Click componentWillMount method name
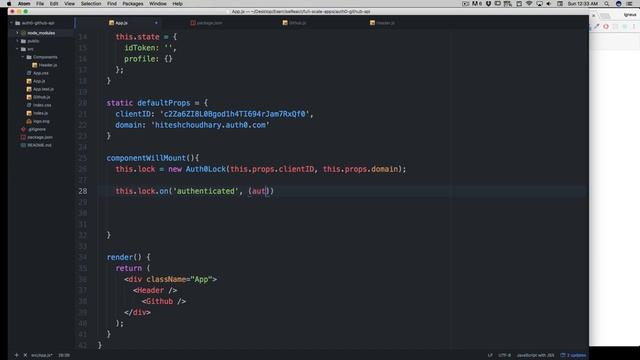The image size is (640, 360). tap(146, 158)
